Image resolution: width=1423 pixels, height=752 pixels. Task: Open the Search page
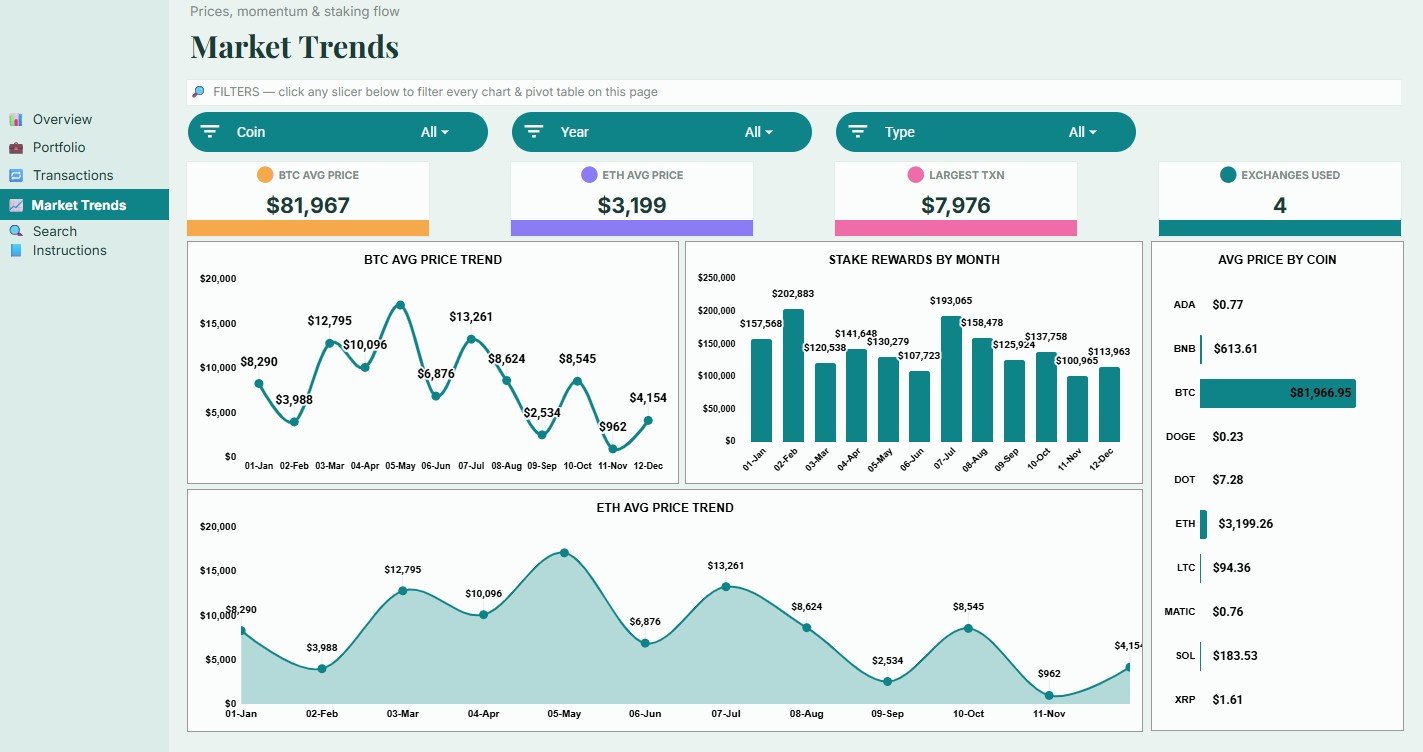55,231
